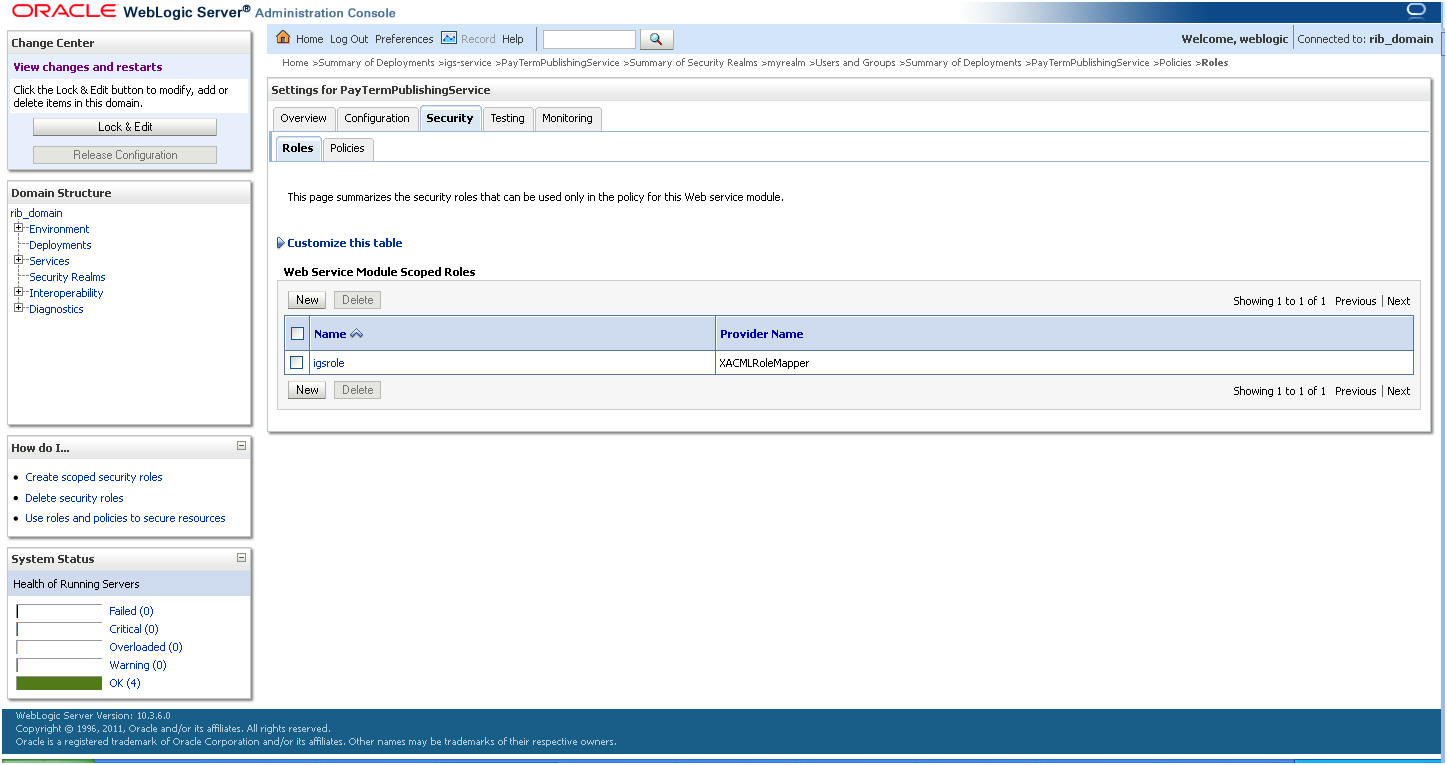The width and height of the screenshot is (1447, 765).
Task: Click the Delete button below the roles table
Action: [x=358, y=390]
